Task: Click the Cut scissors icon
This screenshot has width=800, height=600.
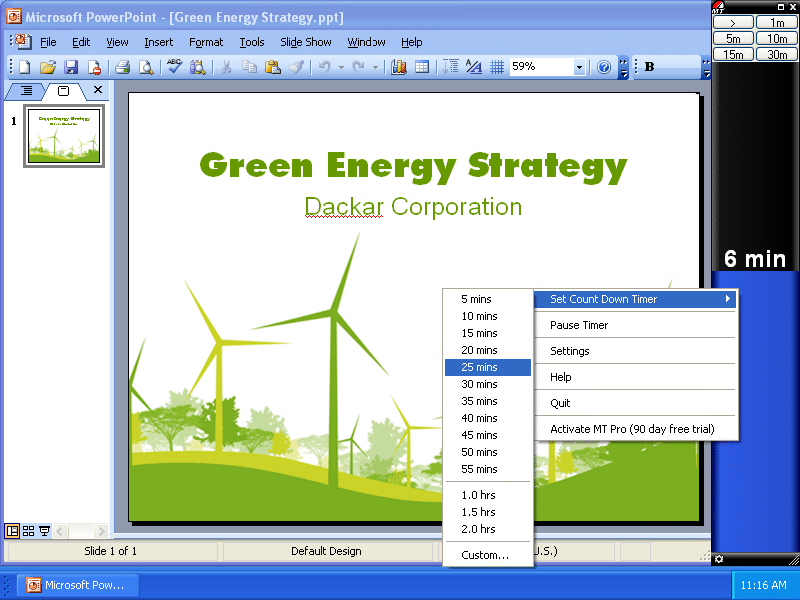Action: (x=226, y=67)
